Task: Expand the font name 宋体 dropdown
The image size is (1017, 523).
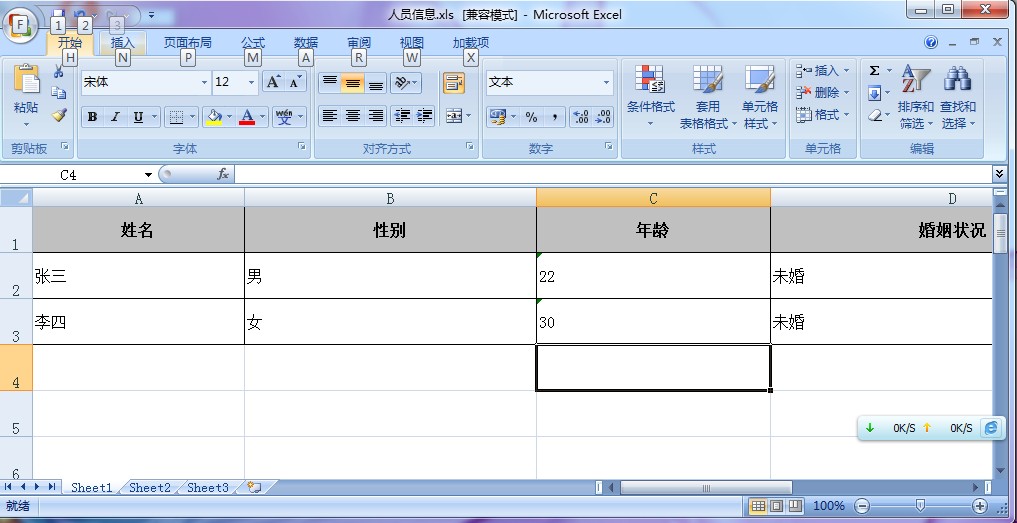Action: [204, 82]
